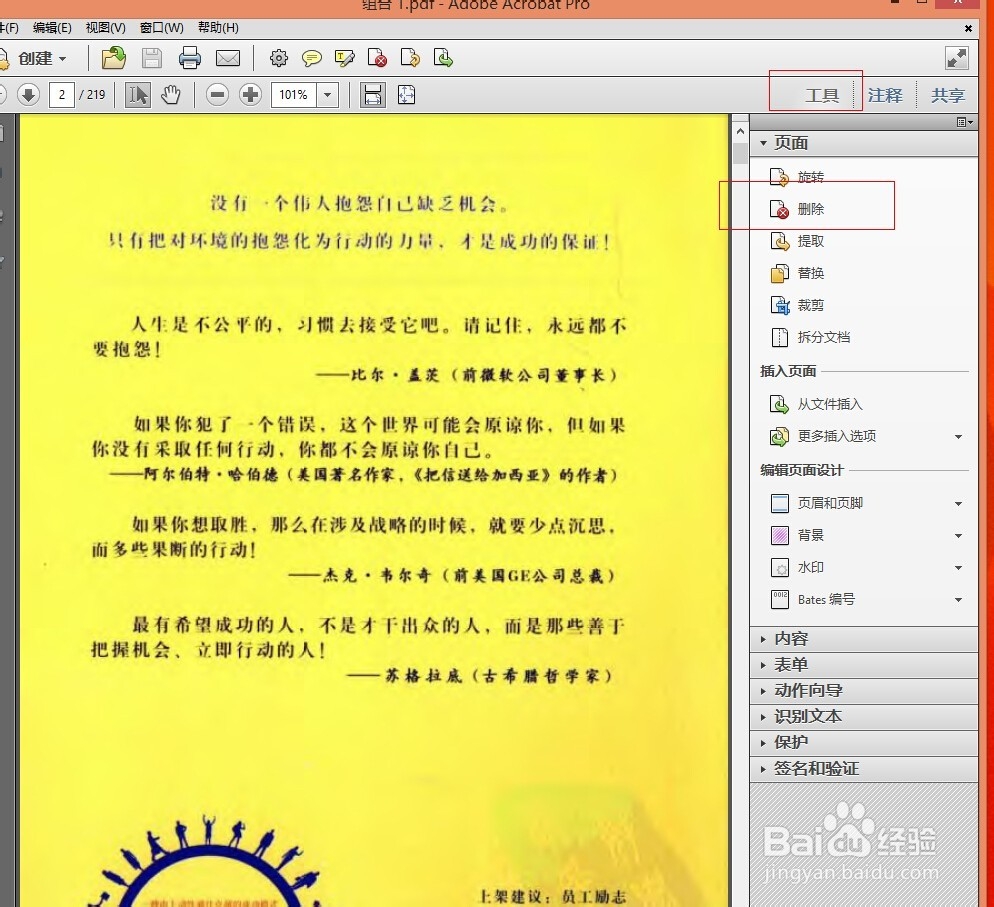Enable scrolling fit width mode icon

[373, 95]
